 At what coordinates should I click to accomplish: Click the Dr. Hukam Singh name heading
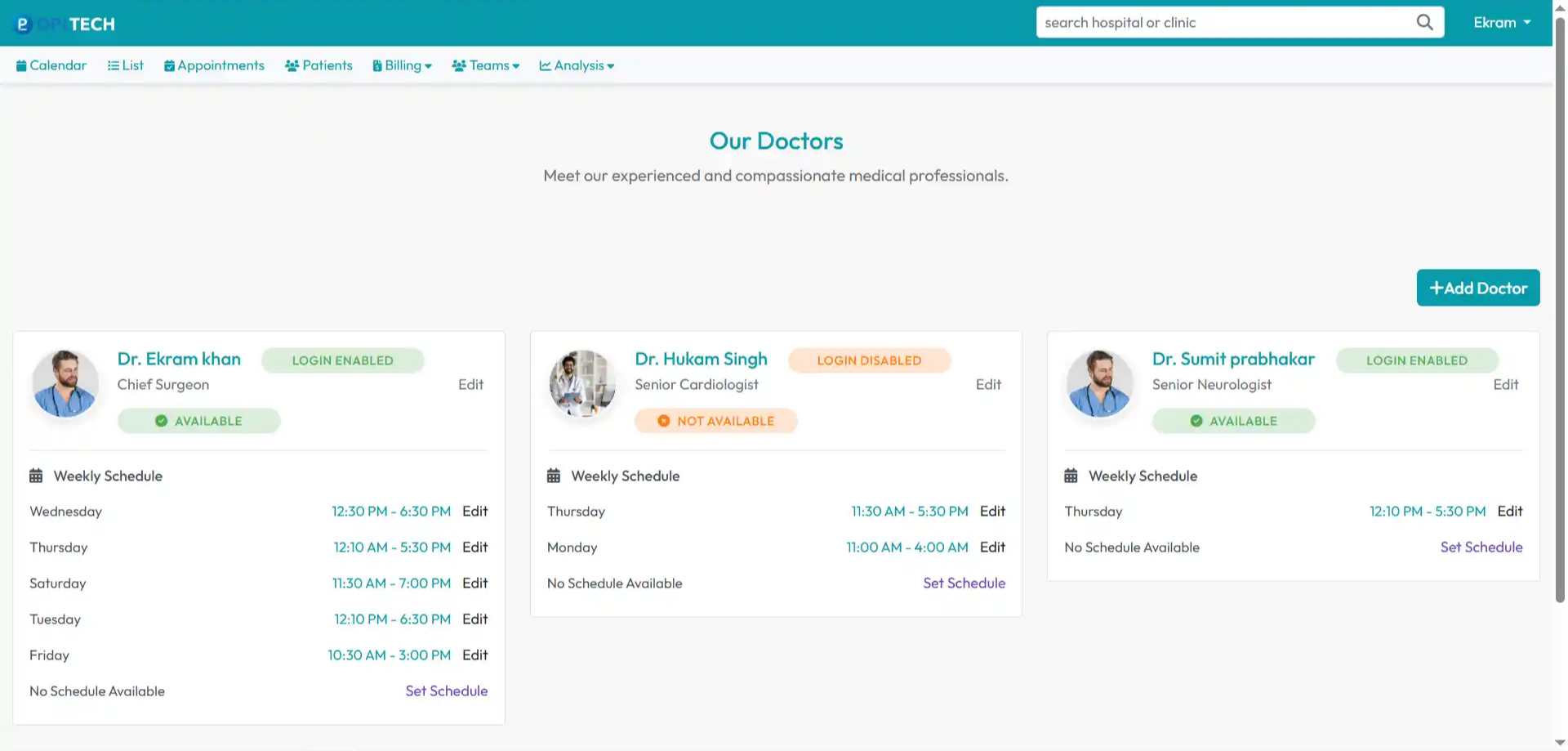pos(701,359)
